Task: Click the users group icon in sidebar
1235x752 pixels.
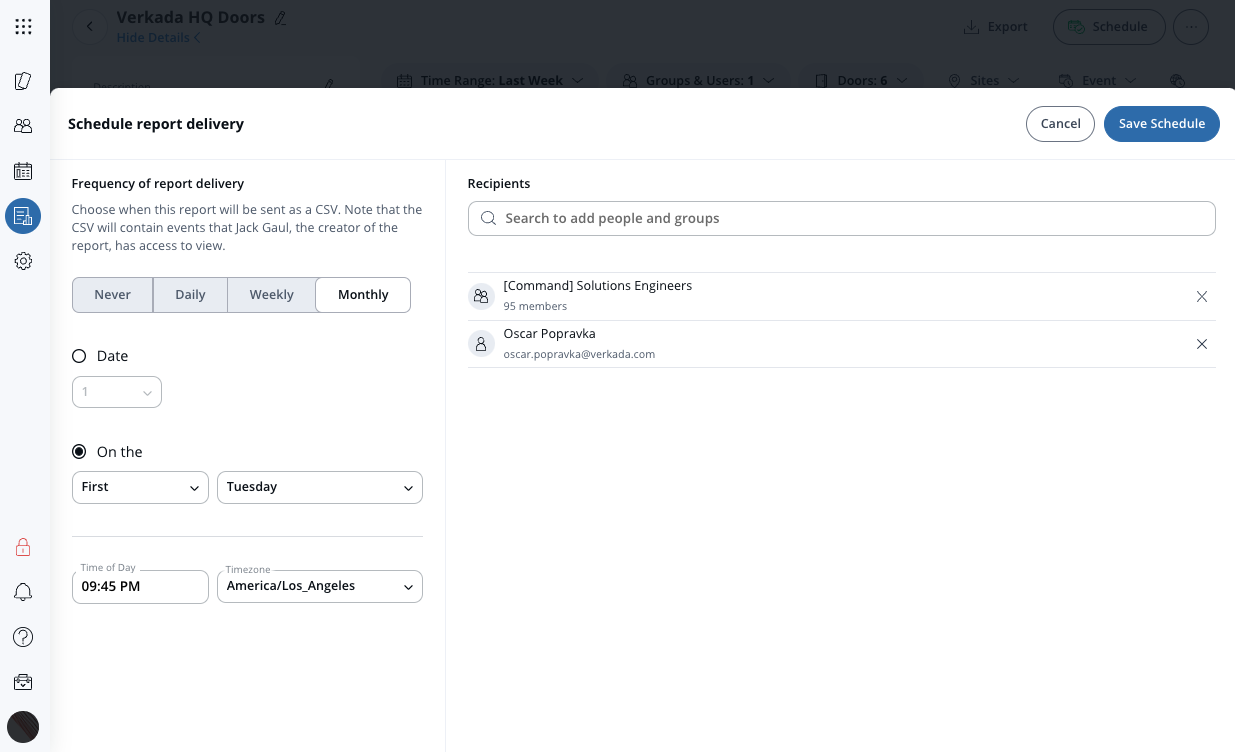Action: [23, 126]
